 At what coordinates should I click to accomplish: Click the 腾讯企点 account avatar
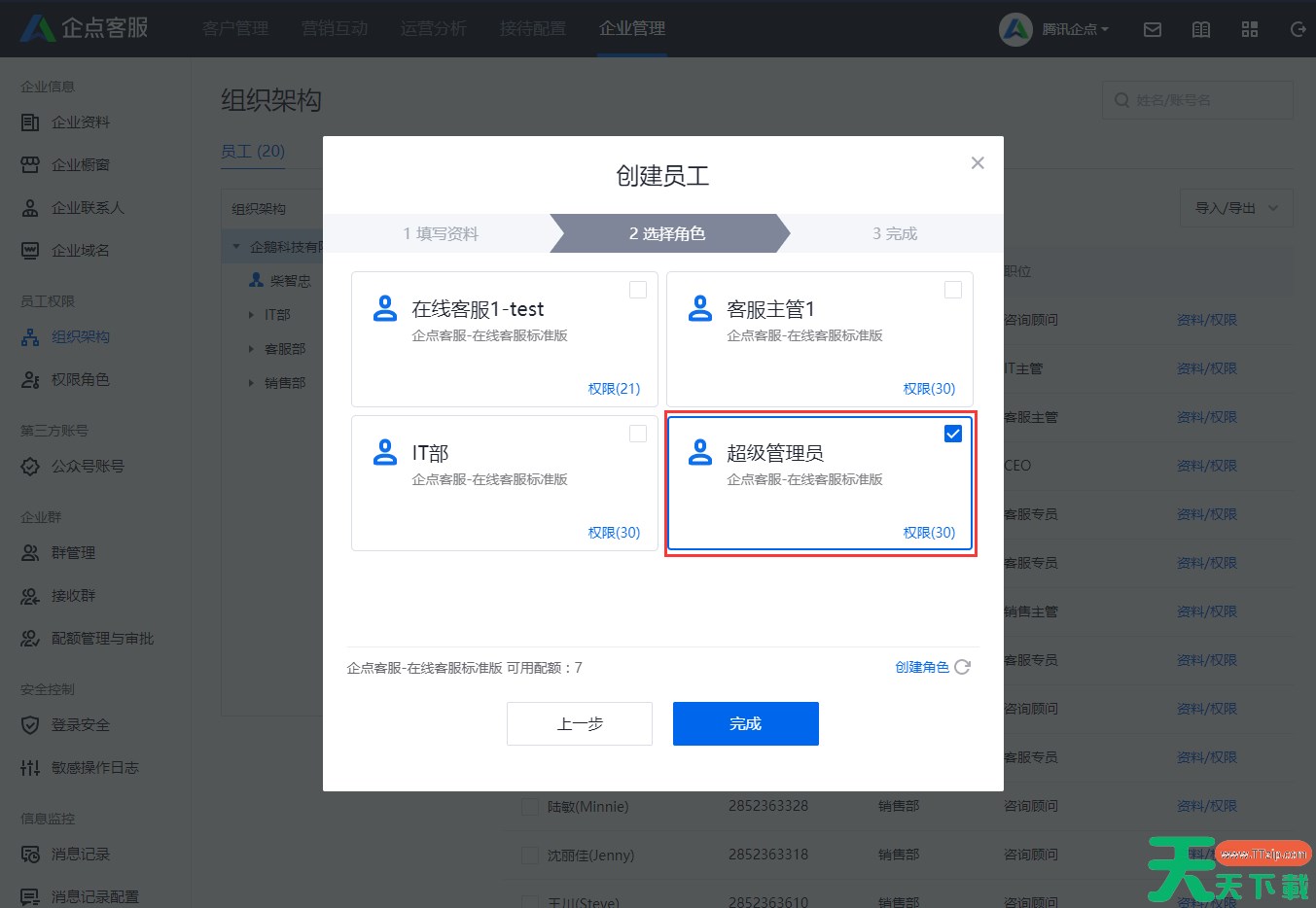[x=1015, y=29]
